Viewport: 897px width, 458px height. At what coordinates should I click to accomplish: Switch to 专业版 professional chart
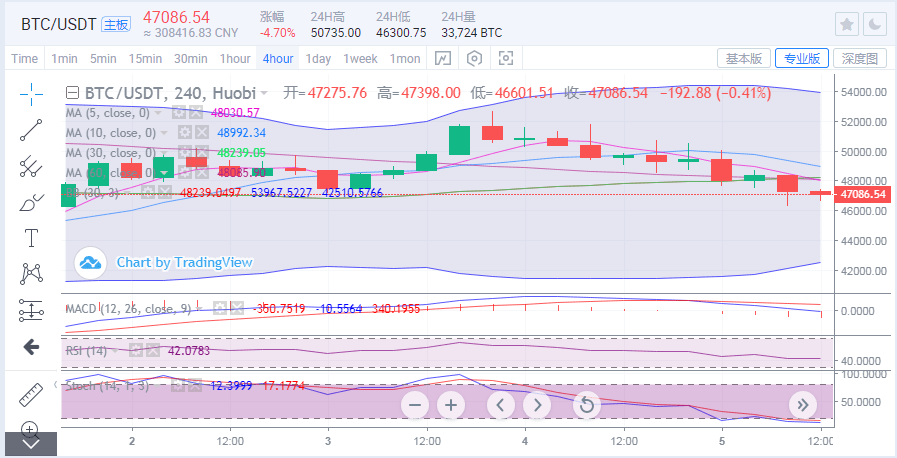801,58
